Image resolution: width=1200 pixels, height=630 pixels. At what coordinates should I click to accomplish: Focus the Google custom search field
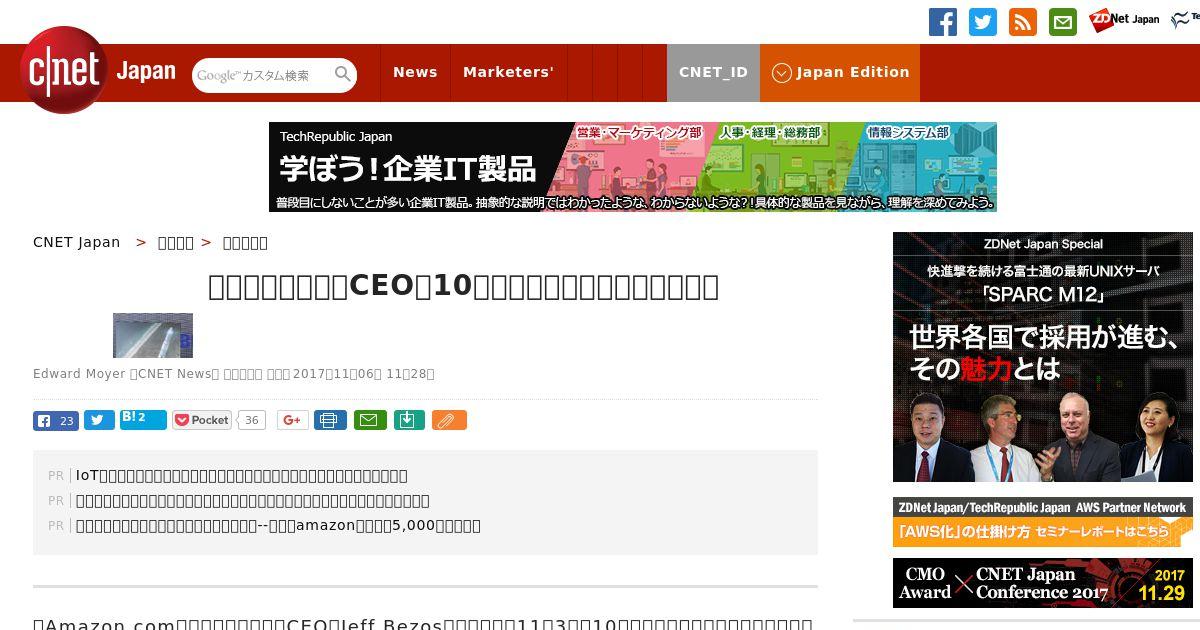[x=263, y=75]
